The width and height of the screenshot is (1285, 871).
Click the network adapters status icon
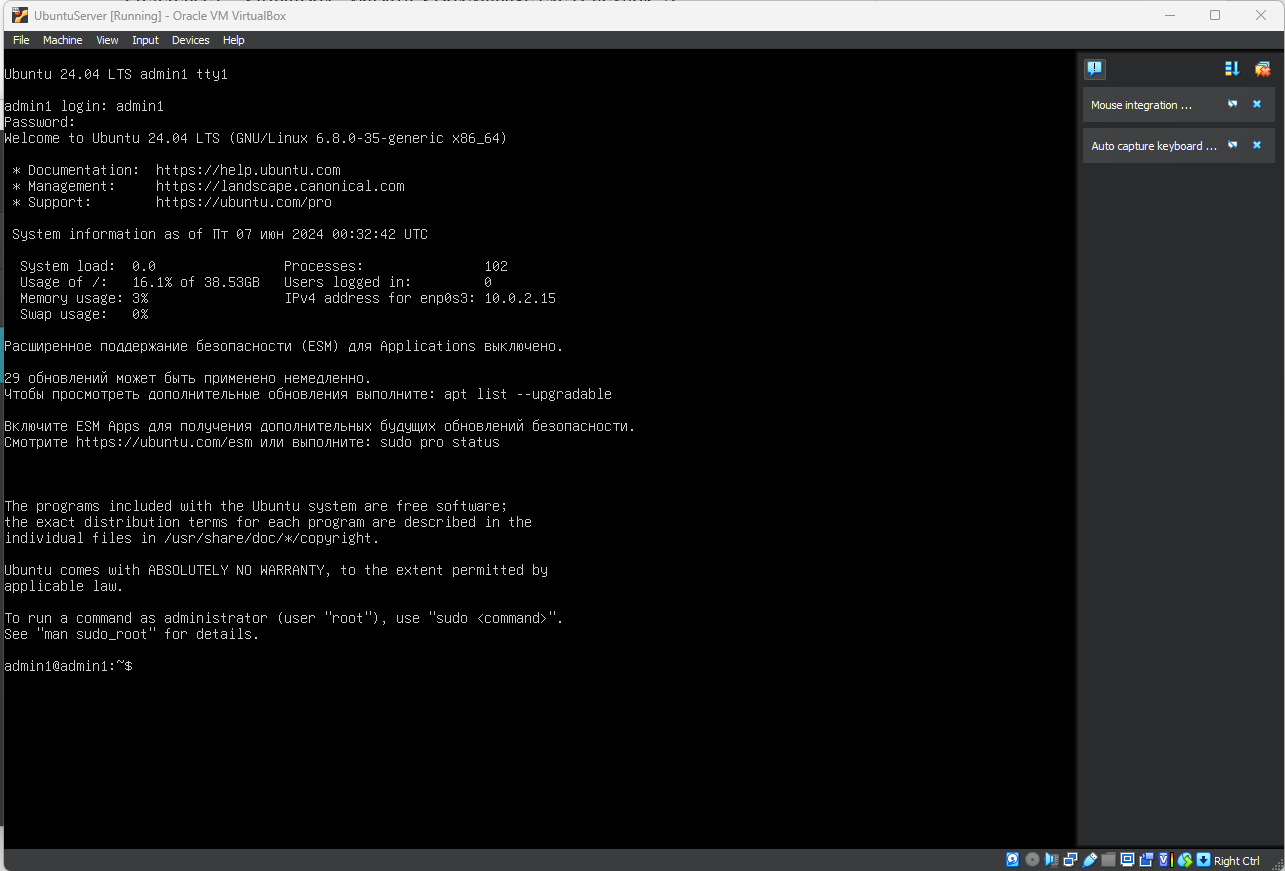(x=1070, y=860)
